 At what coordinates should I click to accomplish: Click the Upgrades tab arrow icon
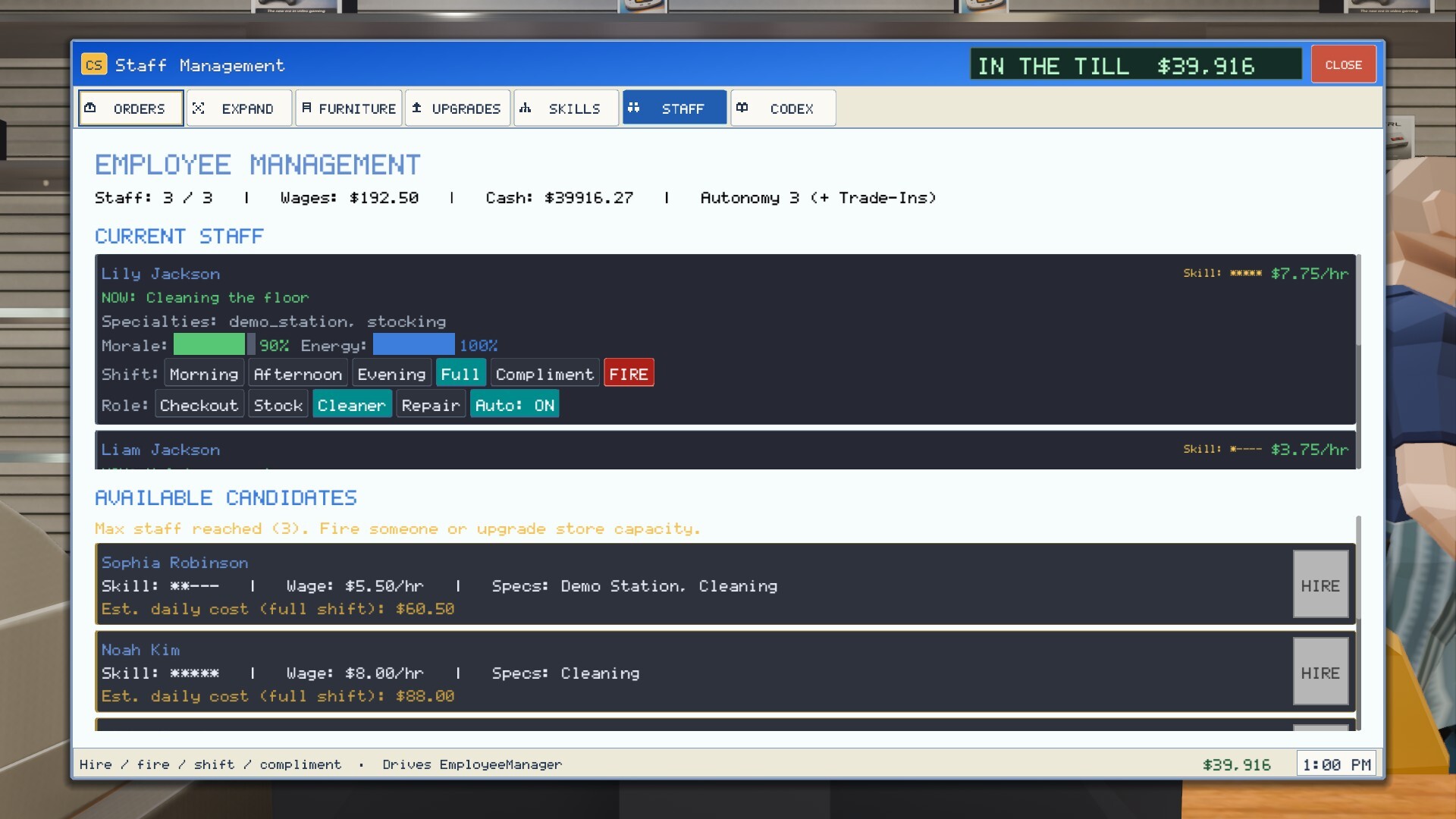416,108
